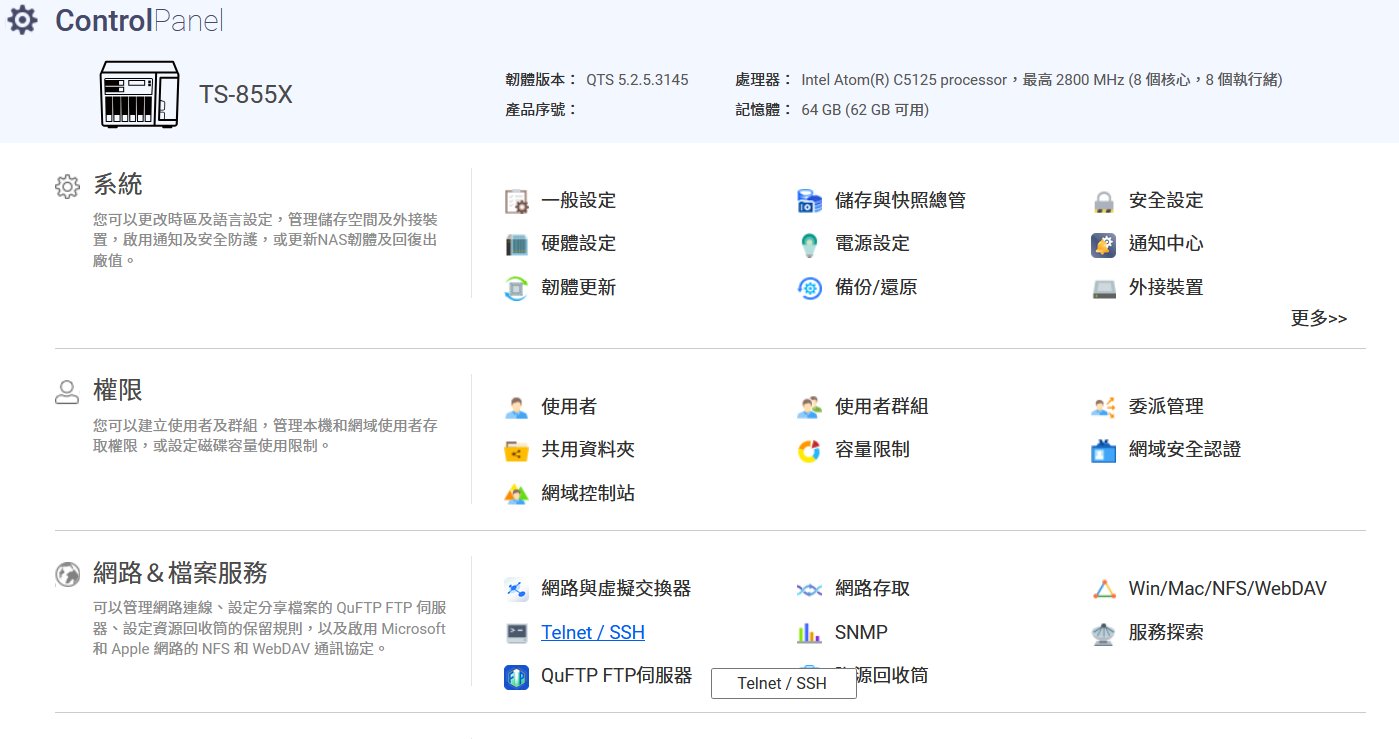The width and height of the screenshot is (1399, 739).
Task: Click the 安全設定 lock icon
Action: pos(1103,201)
